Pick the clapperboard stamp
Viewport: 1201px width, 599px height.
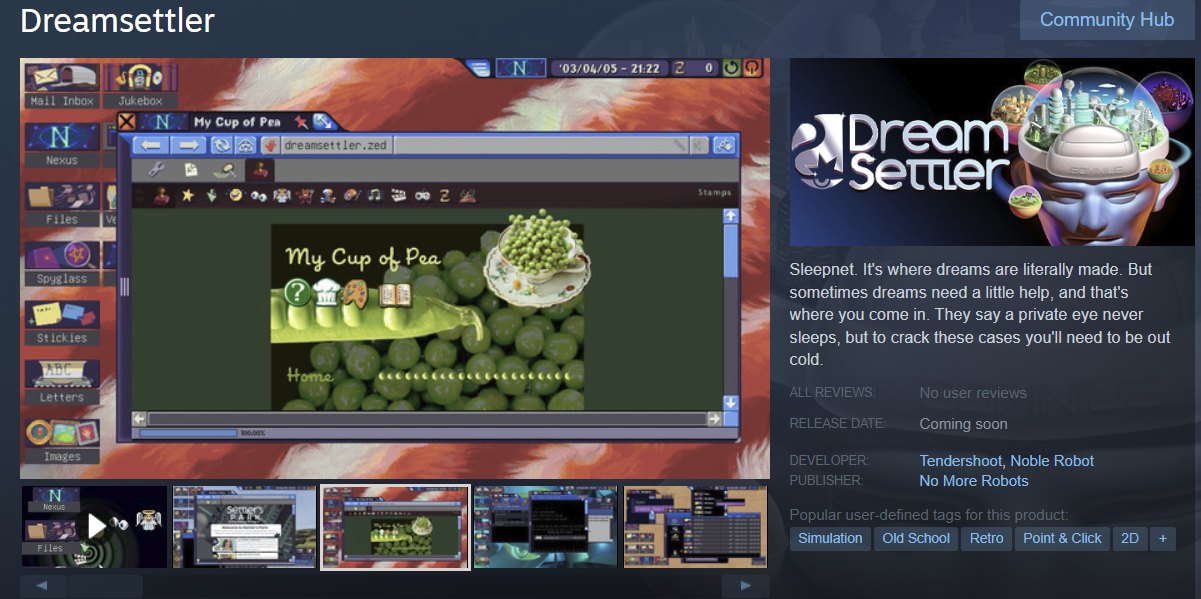click(x=398, y=195)
